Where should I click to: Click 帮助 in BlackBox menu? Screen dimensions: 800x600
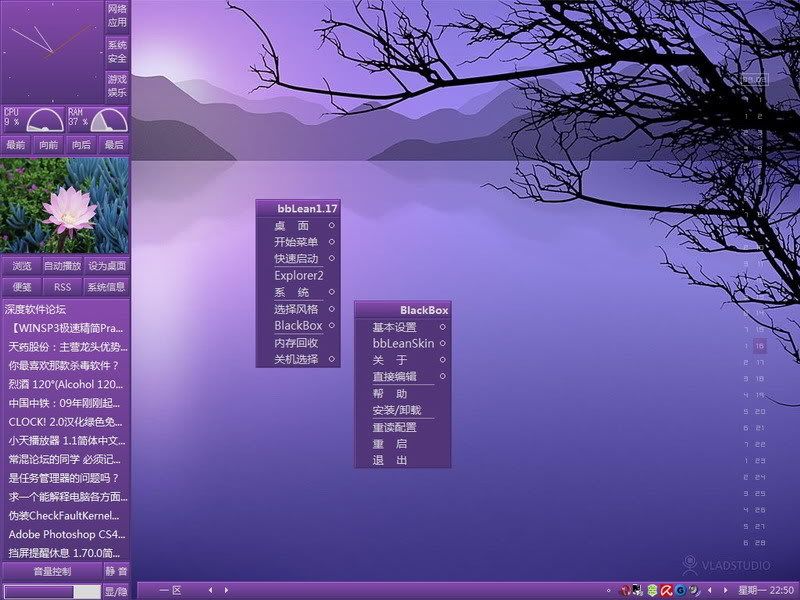pyautogui.click(x=403, y=394)
